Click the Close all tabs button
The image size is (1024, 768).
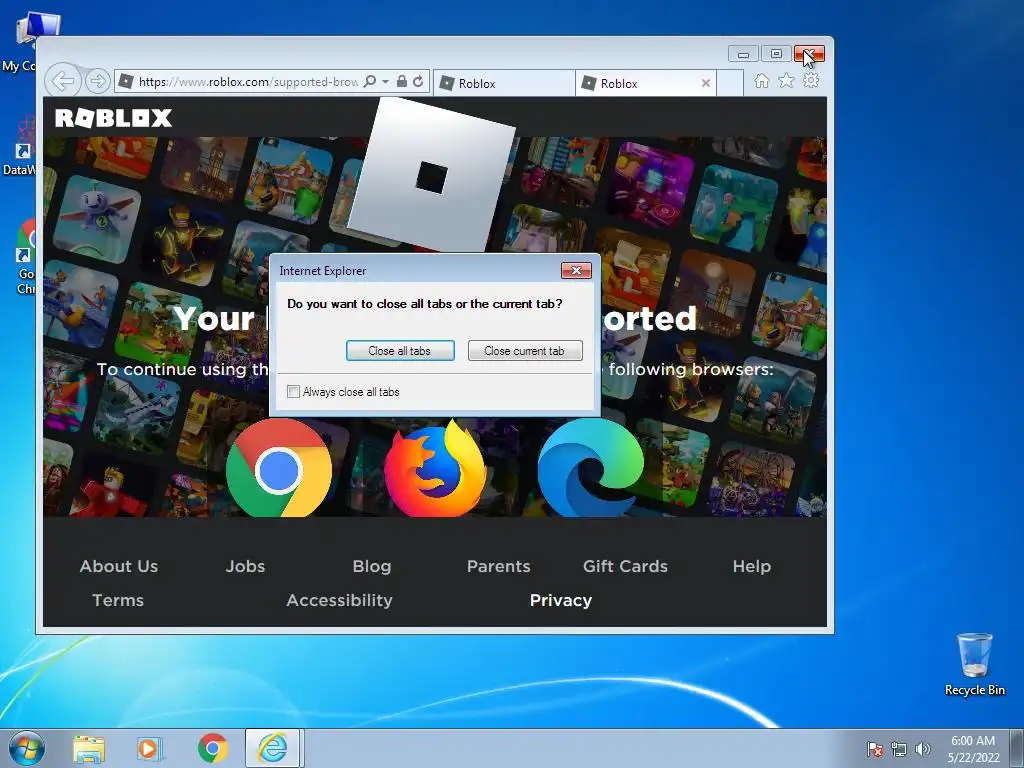tap(400, 351)
